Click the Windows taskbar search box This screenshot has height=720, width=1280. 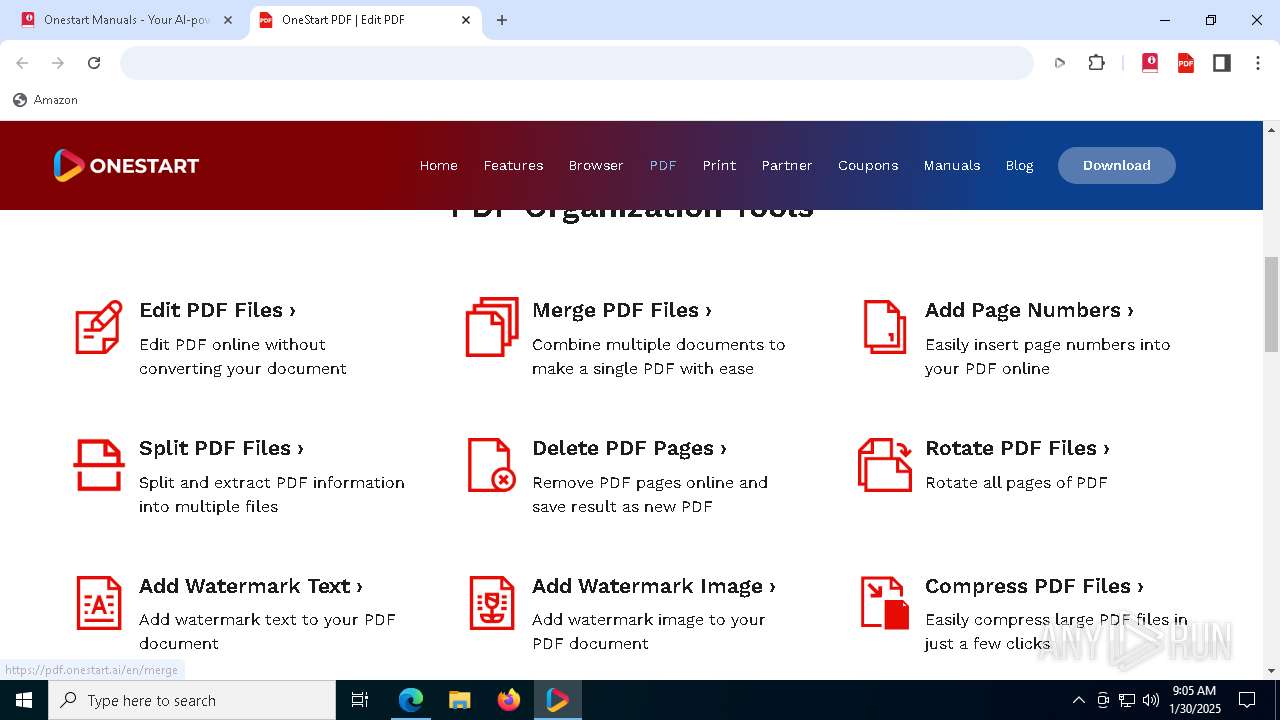pos(192,700)
